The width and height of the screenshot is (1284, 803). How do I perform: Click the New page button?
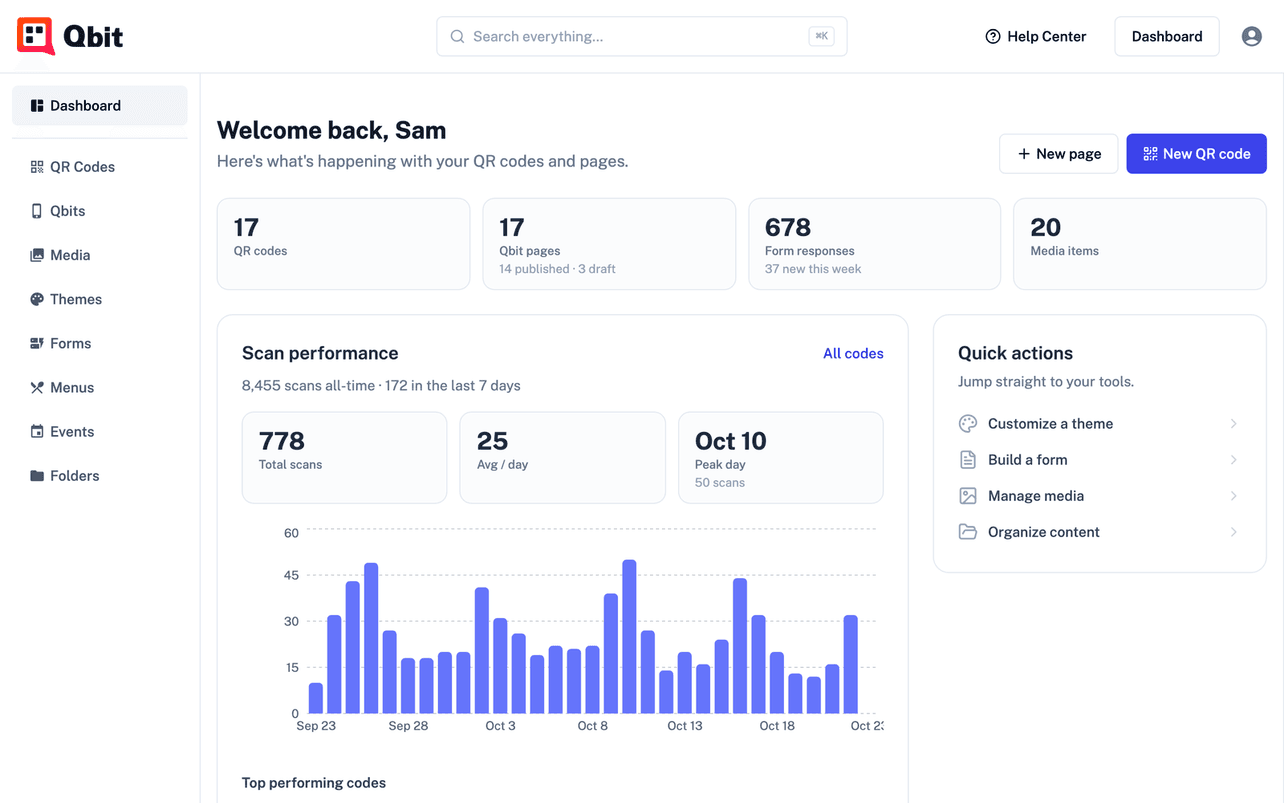click(x=1059, y=154)
